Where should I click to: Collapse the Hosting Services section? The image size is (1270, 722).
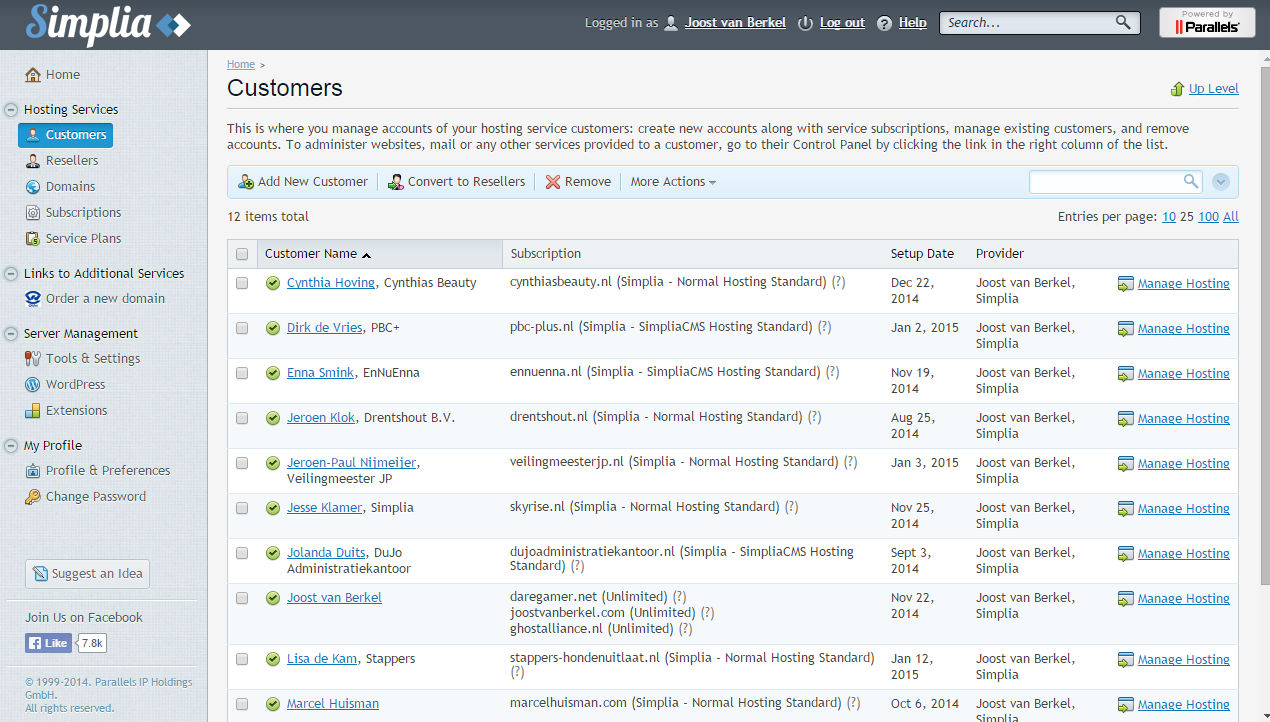click(11, 110)
